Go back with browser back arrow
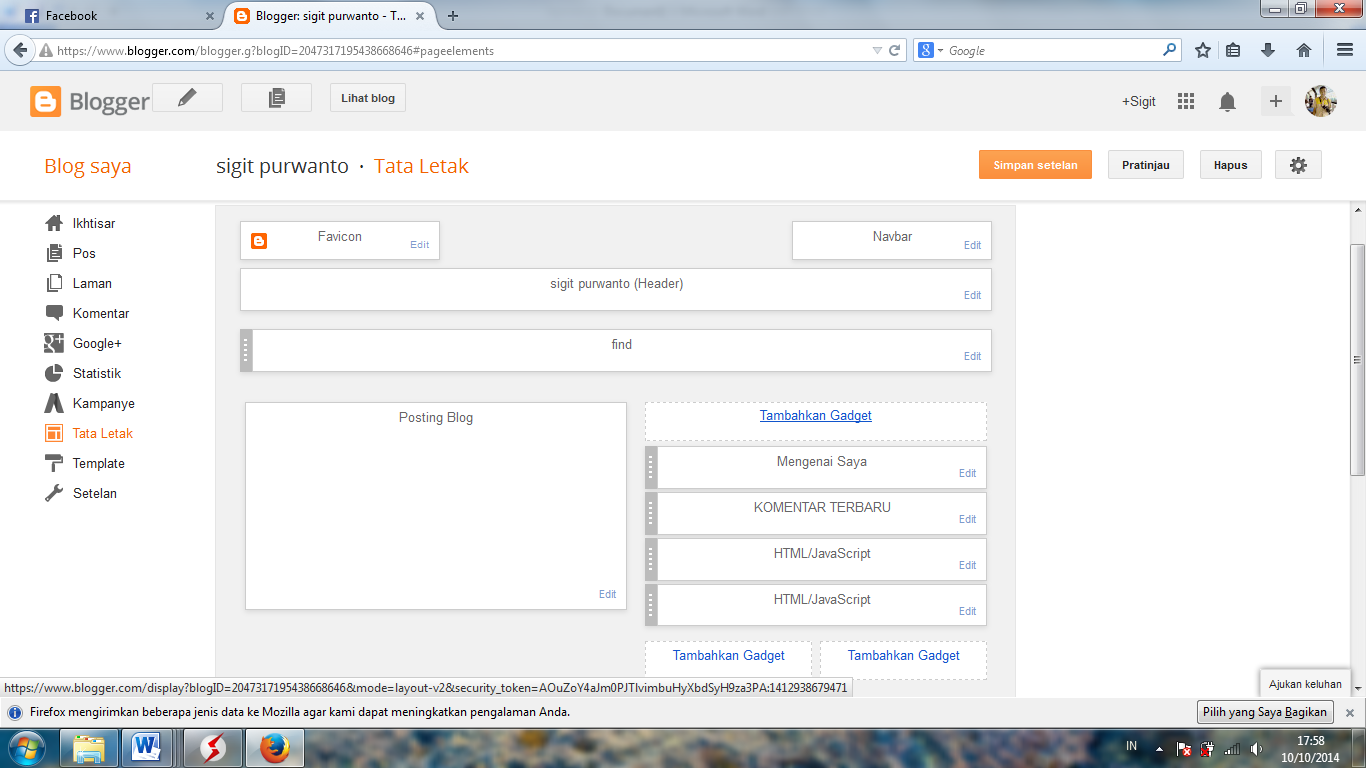Image resolution: width=1366 pixels, height=768 pixels. pos(19,50)
